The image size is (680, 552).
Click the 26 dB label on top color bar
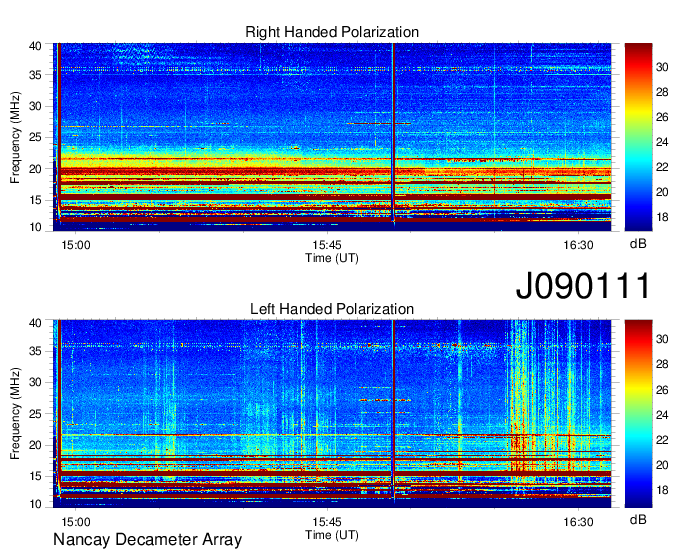(x=662, y=117)
